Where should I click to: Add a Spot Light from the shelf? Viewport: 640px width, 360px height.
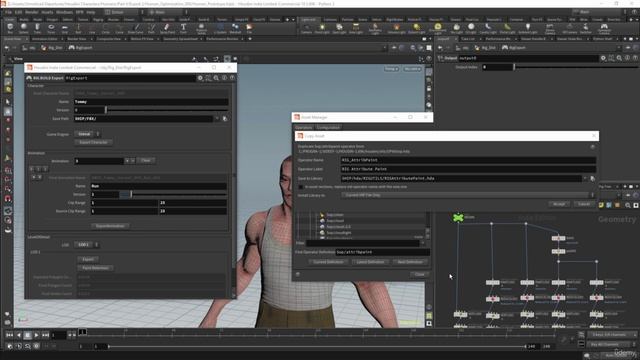[x=339, y=28]
